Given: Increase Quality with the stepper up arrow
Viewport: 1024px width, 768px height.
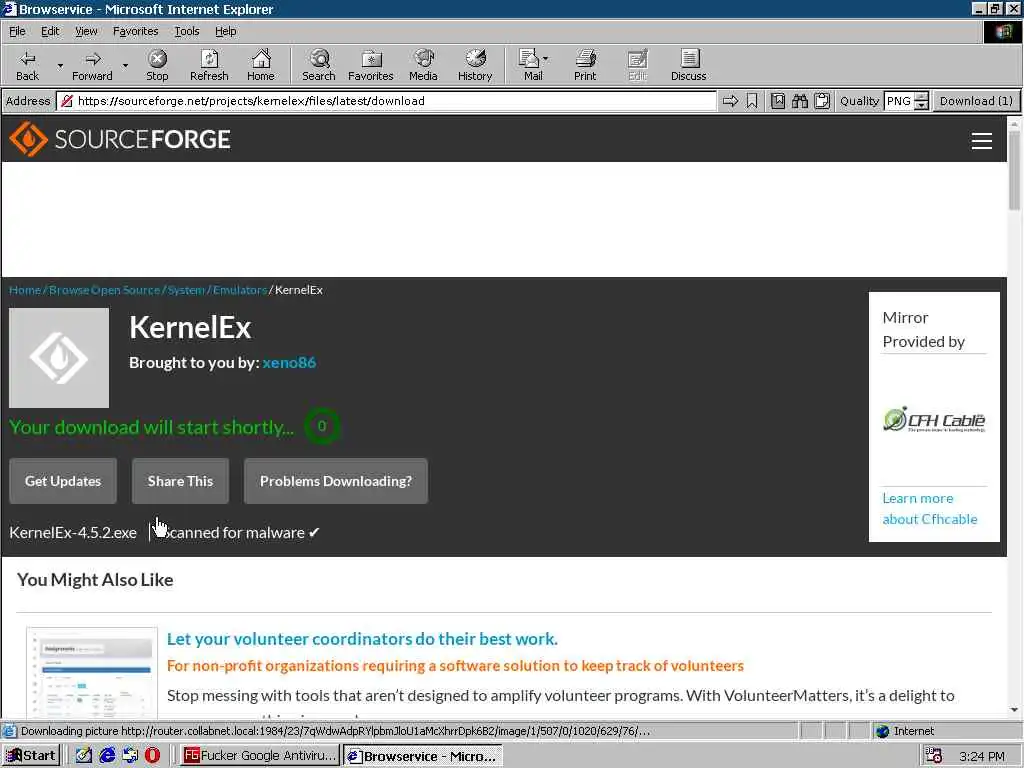Looking at the screenshot, I should point(921,97).
